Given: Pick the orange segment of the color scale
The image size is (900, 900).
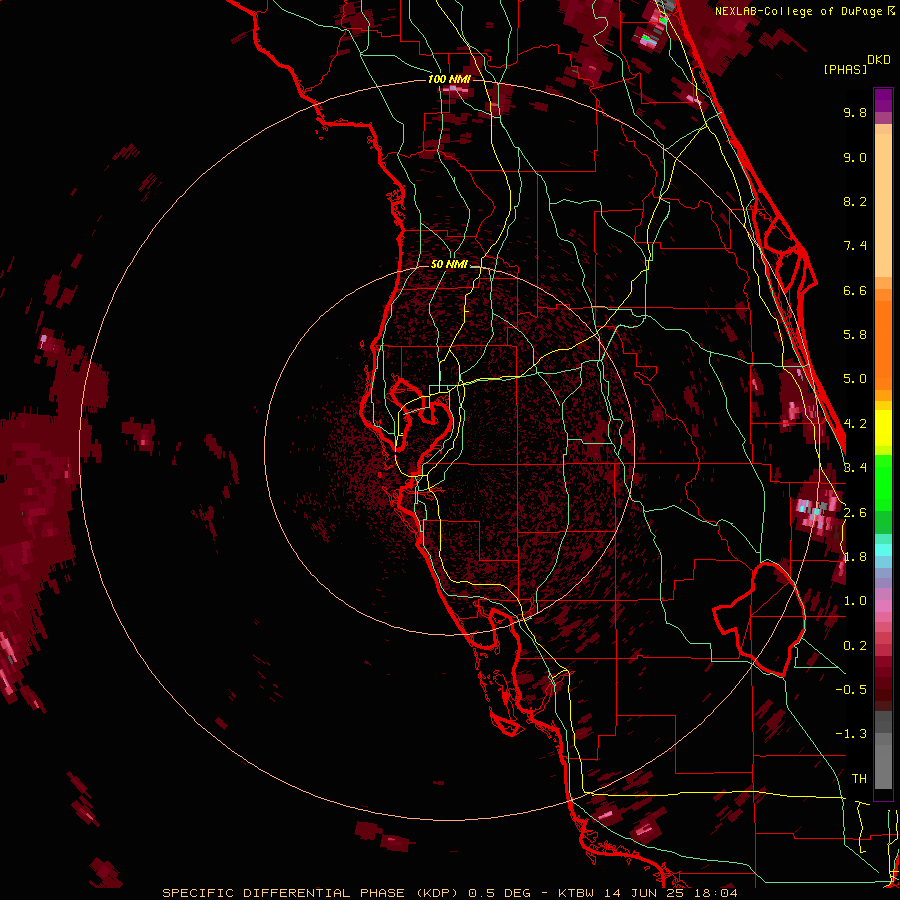Looking at the screenshot, I should point(883,339).
